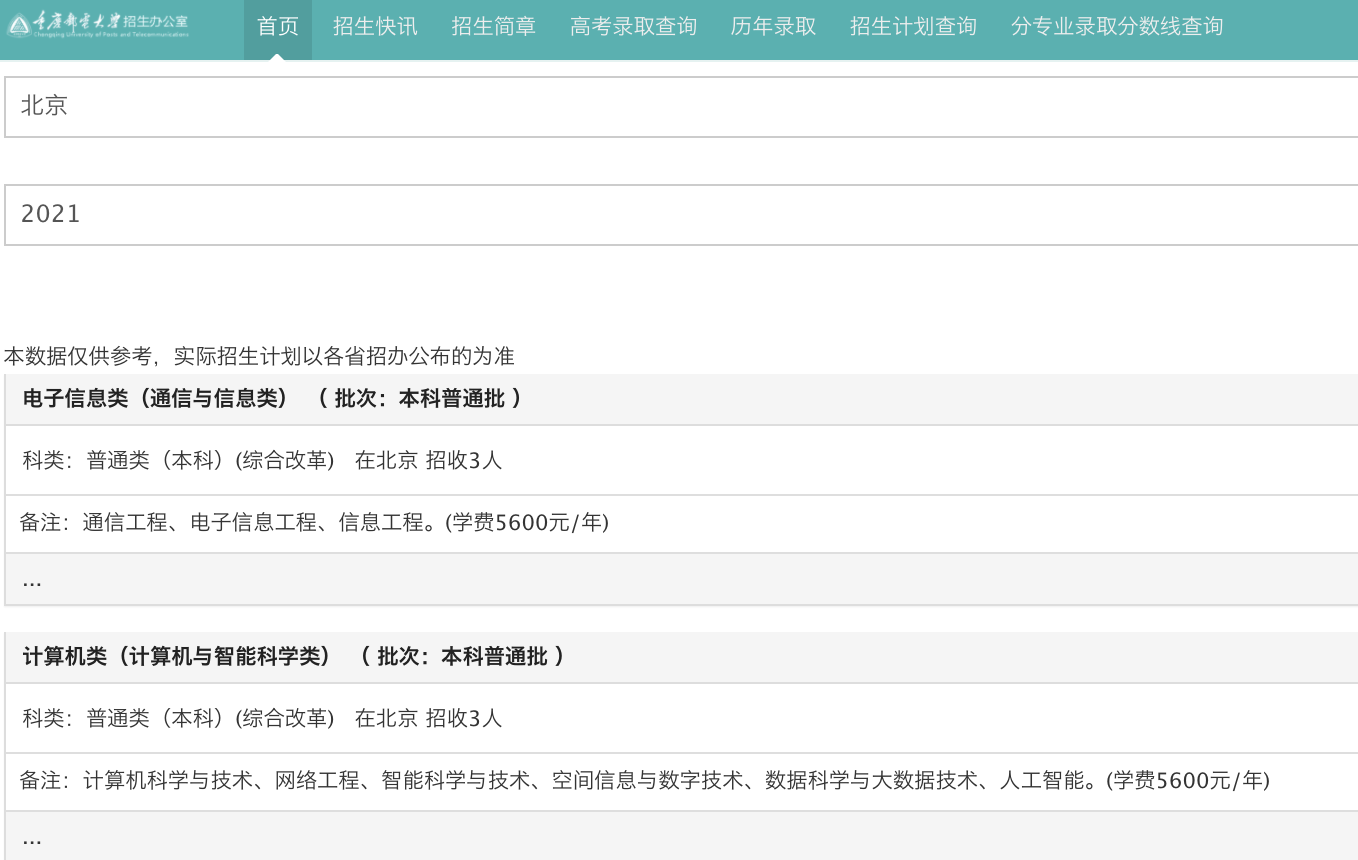This screenshot has width=1358, height=860.
Task: Click the 备注 row listing 计算机科学与技术 majors
Action: coord(644,780)
